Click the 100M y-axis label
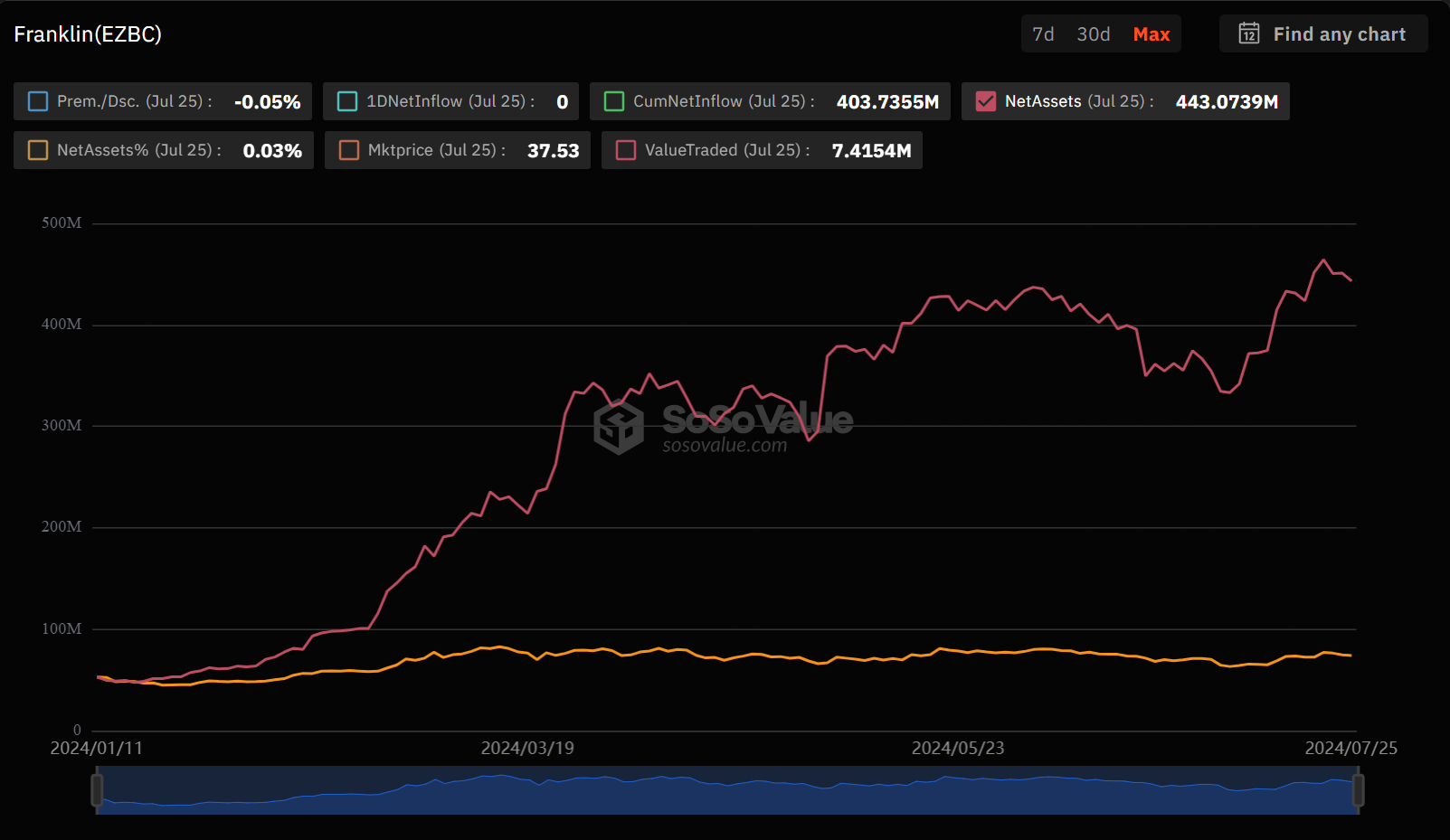 [x=62, y=628]
